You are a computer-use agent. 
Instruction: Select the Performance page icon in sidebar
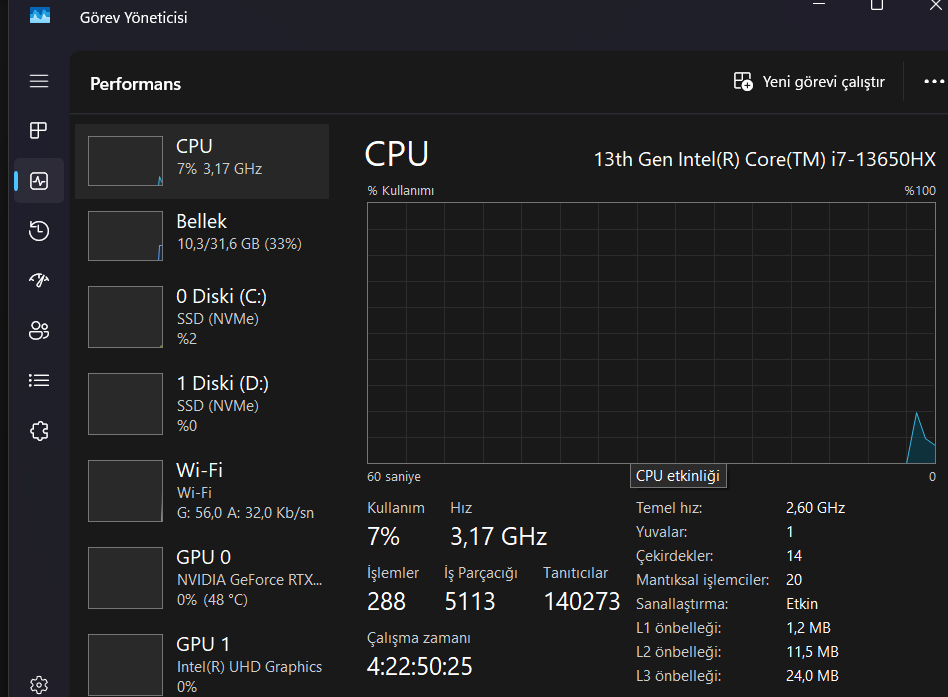[x=39, y=181]
